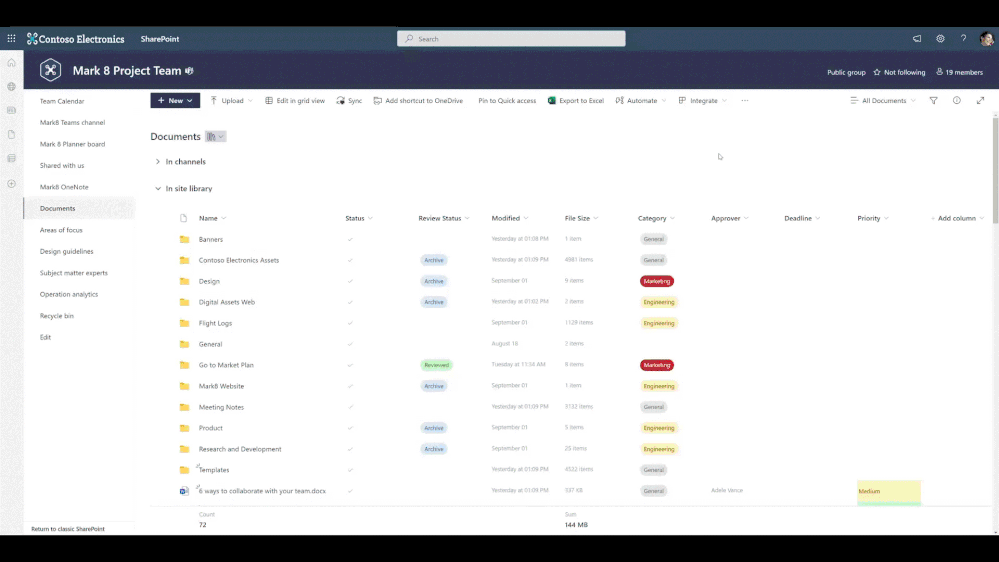
Task: Toggle the Banners row status checkmark
Action: 350,239
